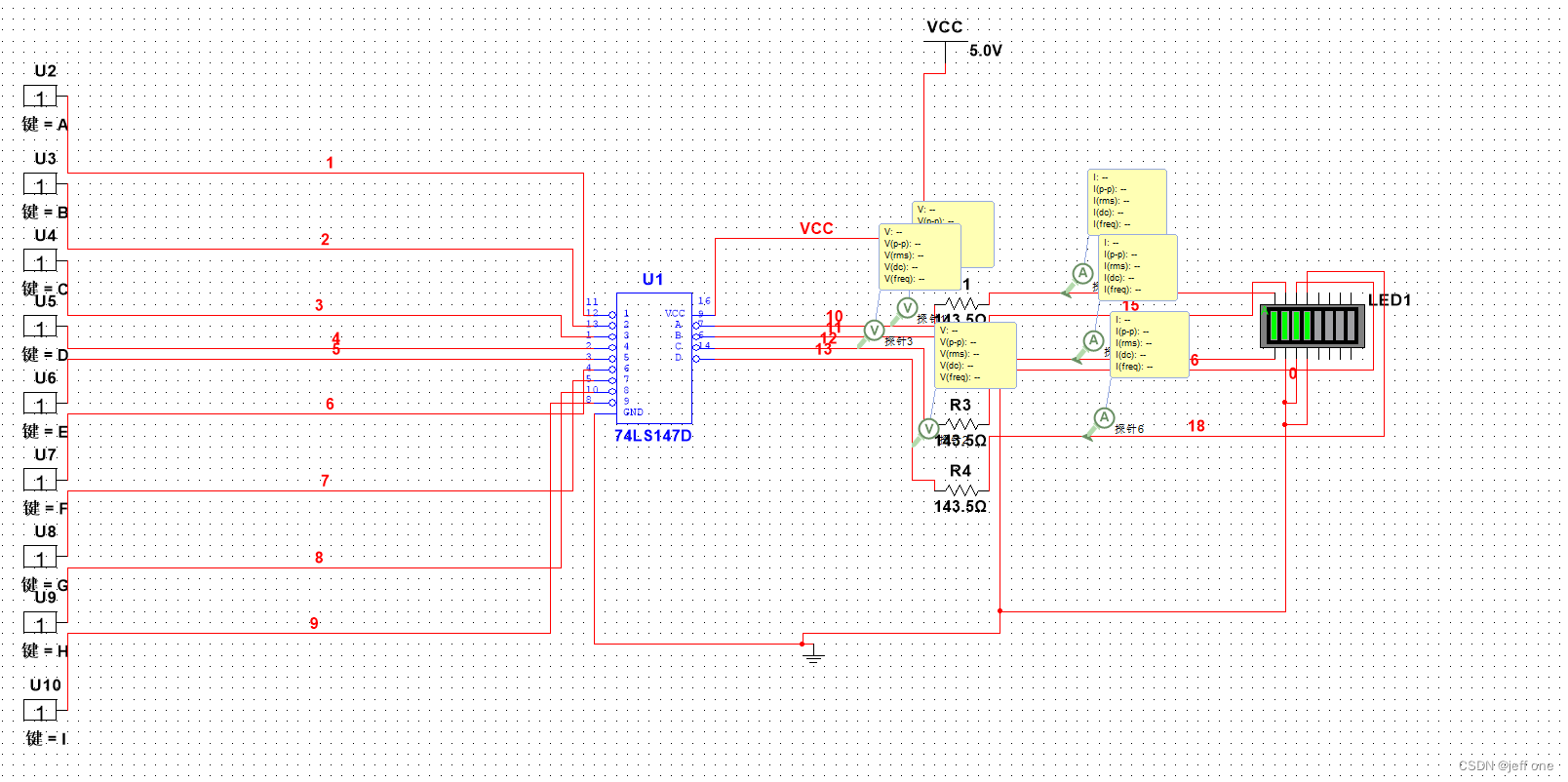Click the LED1 label text
Screen dimensions: 1568x782
(1390, 300)
